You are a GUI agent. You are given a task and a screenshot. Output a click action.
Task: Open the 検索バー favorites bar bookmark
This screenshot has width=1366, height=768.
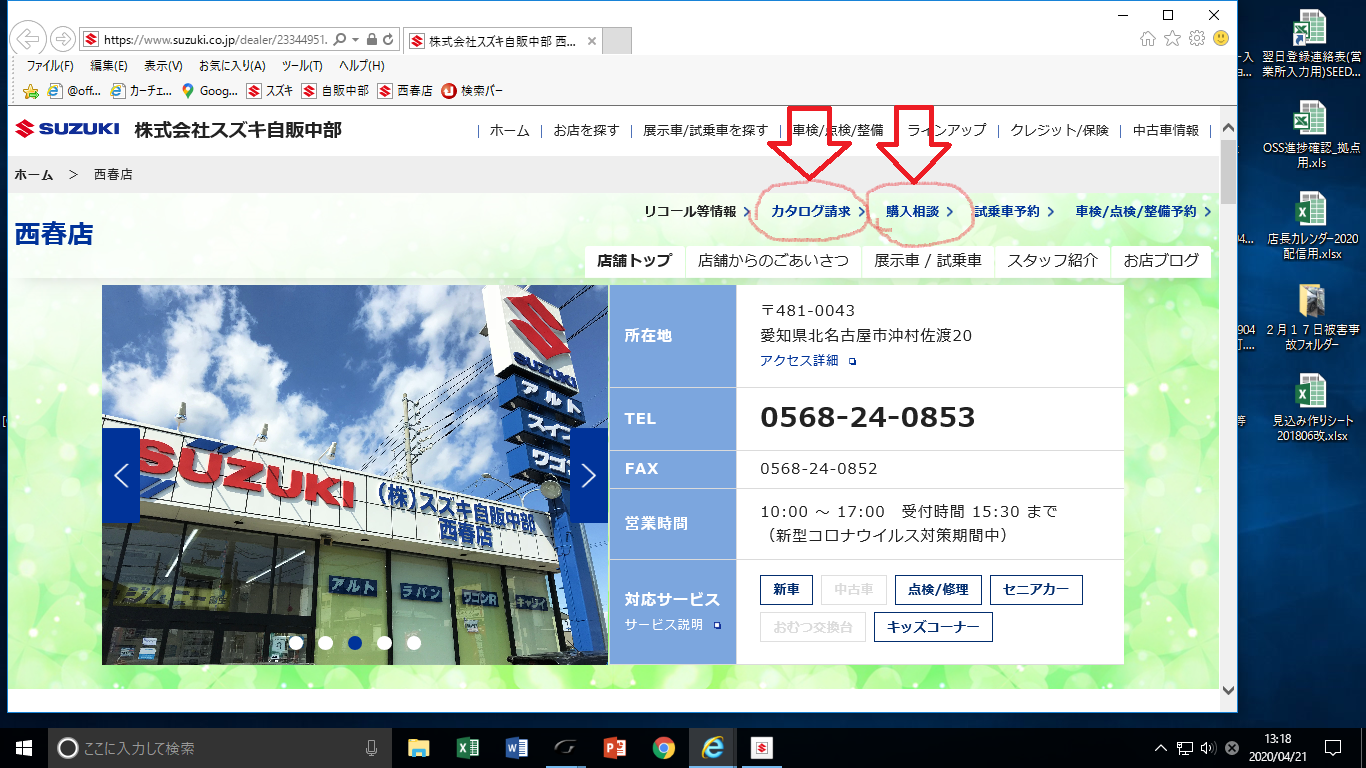[x=473, y=91]
